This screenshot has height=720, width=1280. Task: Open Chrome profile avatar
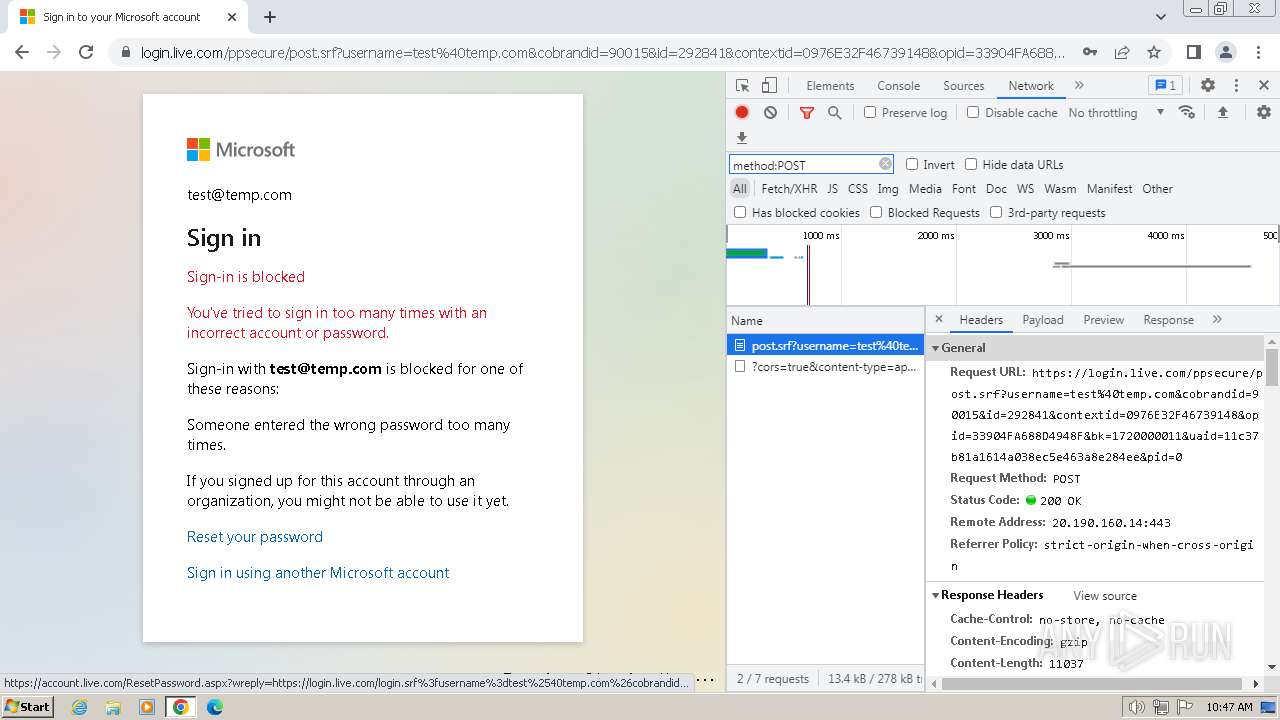tap(1225, 52)
